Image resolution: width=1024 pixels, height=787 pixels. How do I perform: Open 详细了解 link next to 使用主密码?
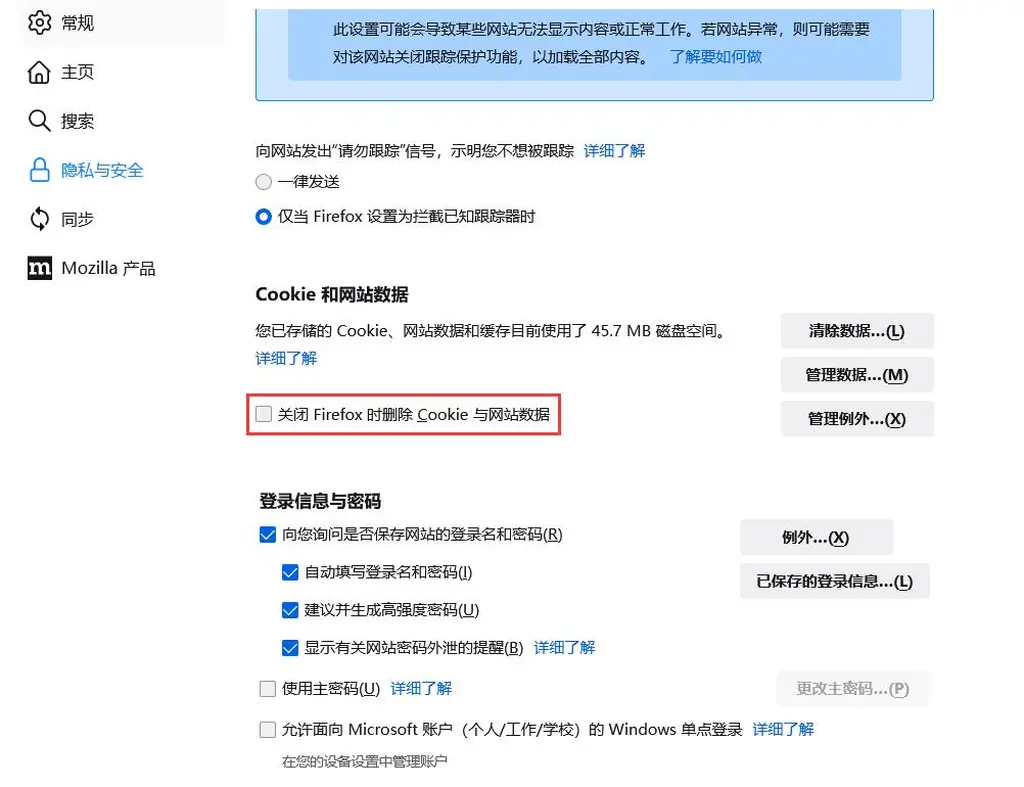(421, 688)
